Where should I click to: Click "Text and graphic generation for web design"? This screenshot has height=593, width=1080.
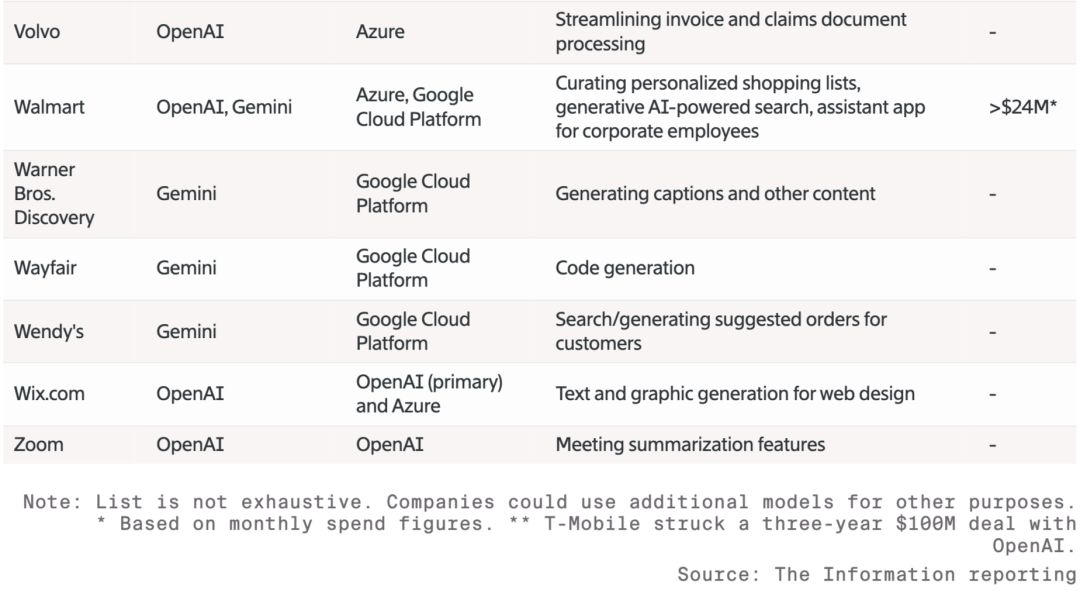[735, 394]
